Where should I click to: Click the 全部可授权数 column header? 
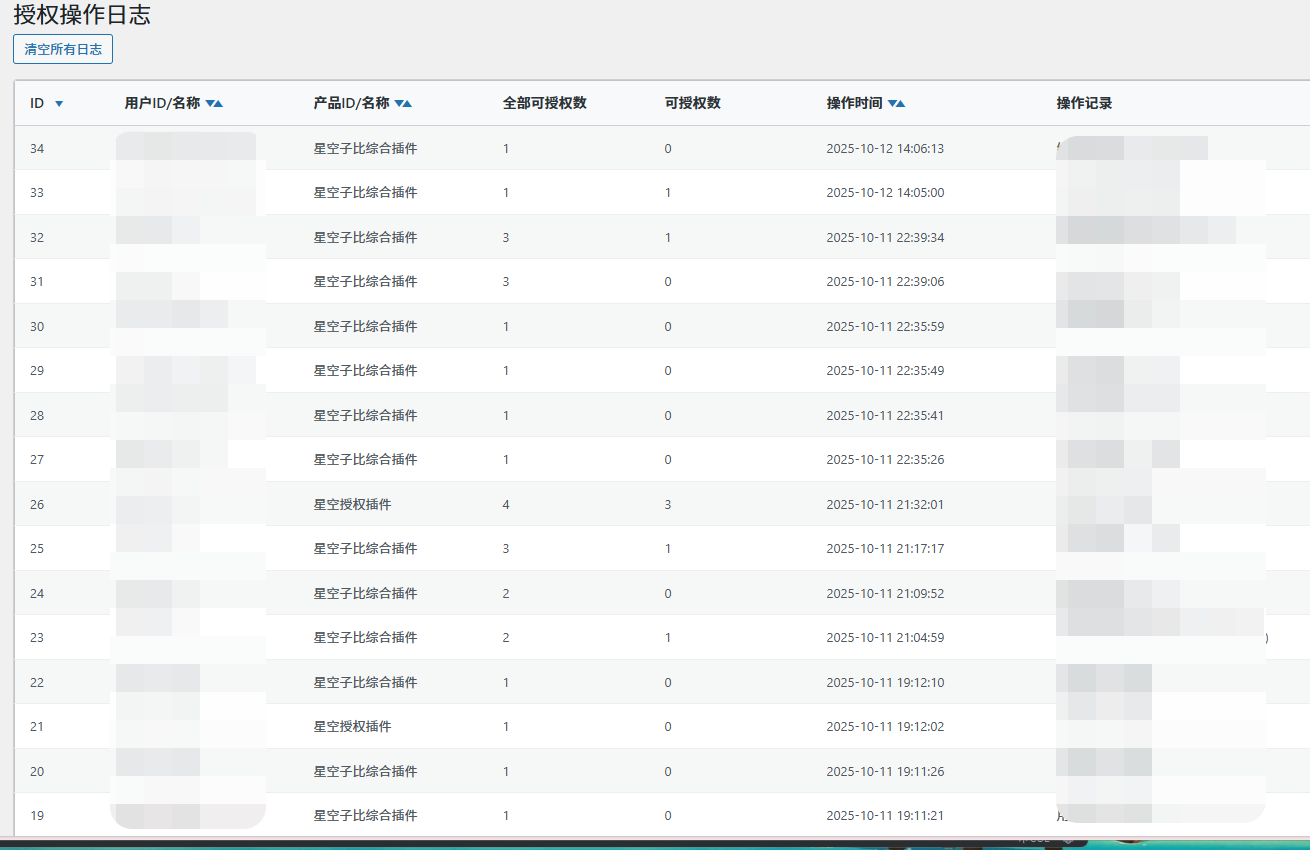click(x=544, y=103)
